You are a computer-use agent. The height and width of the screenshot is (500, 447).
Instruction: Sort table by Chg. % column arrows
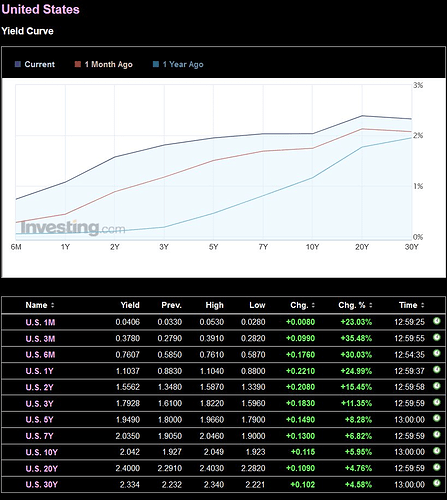tap(371, 305)
